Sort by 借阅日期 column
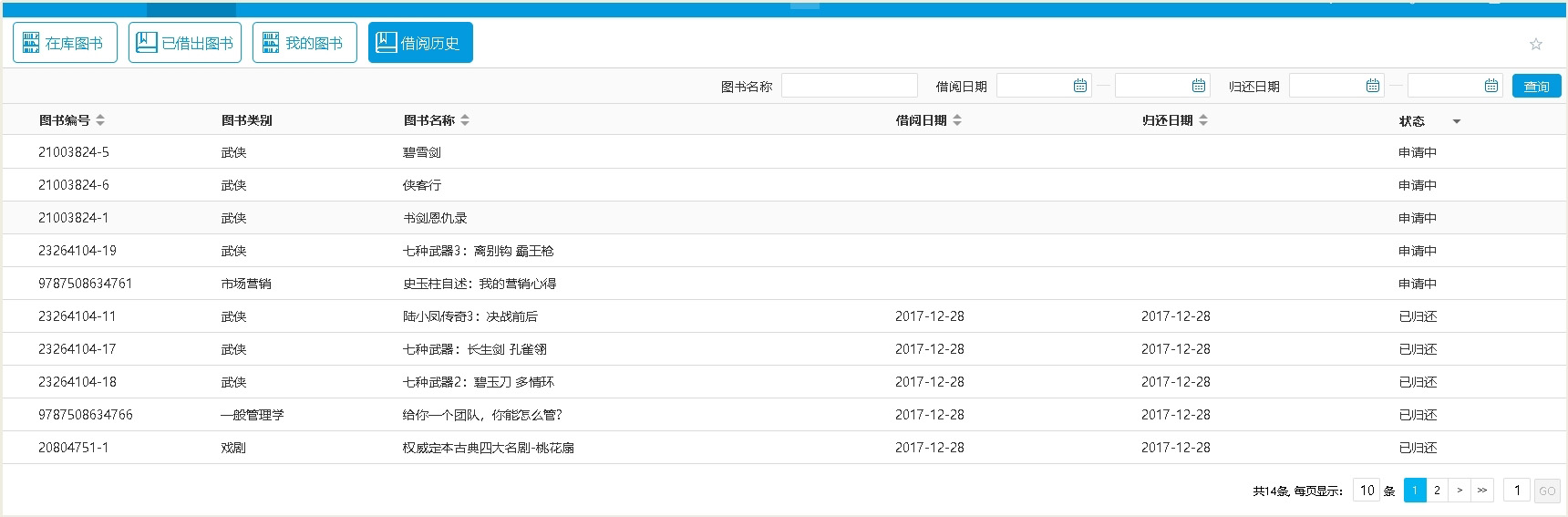This screenshot has width=1568, height=517. 957,120
